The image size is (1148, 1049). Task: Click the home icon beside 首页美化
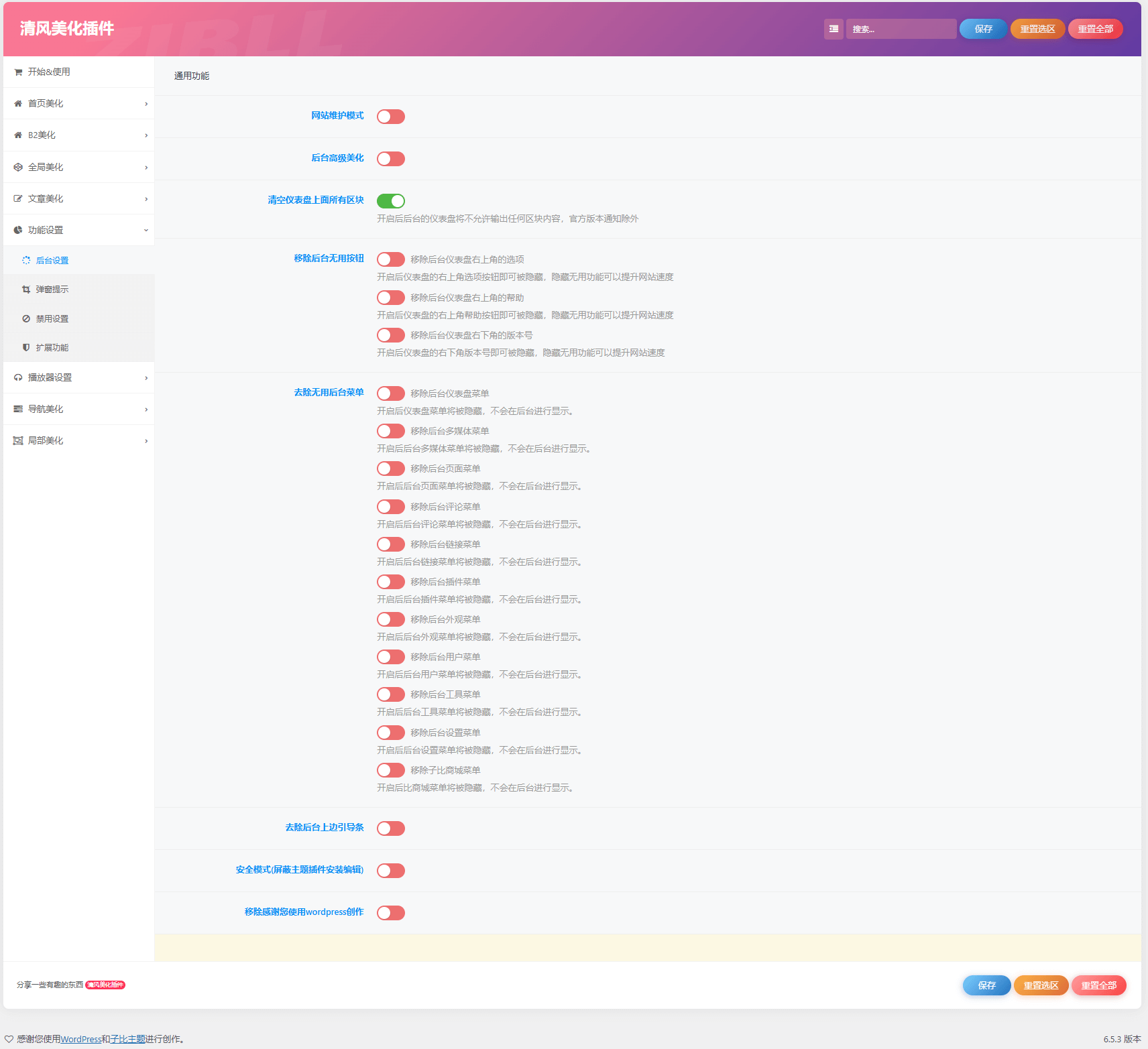(18, 104)
